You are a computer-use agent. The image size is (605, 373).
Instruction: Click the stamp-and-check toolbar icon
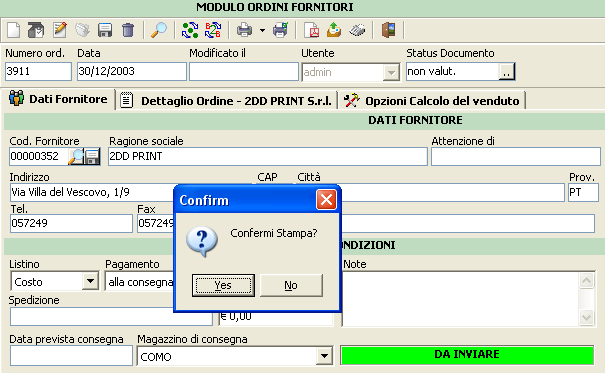point(35,30)
